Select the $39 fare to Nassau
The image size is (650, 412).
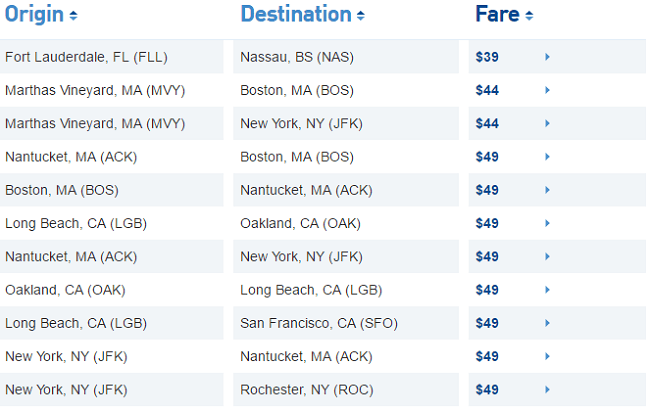pyautogui.click(x=487, y=57)
